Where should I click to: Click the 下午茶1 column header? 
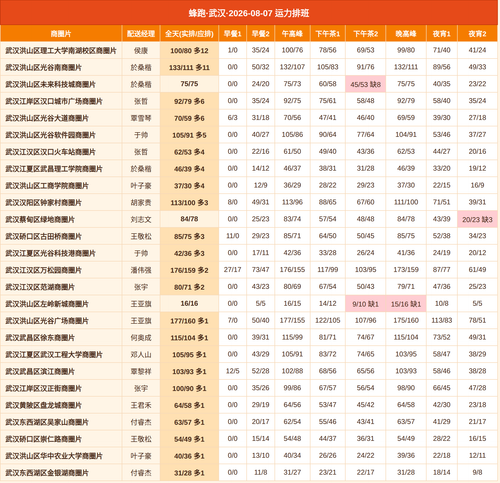coord(328,34)
